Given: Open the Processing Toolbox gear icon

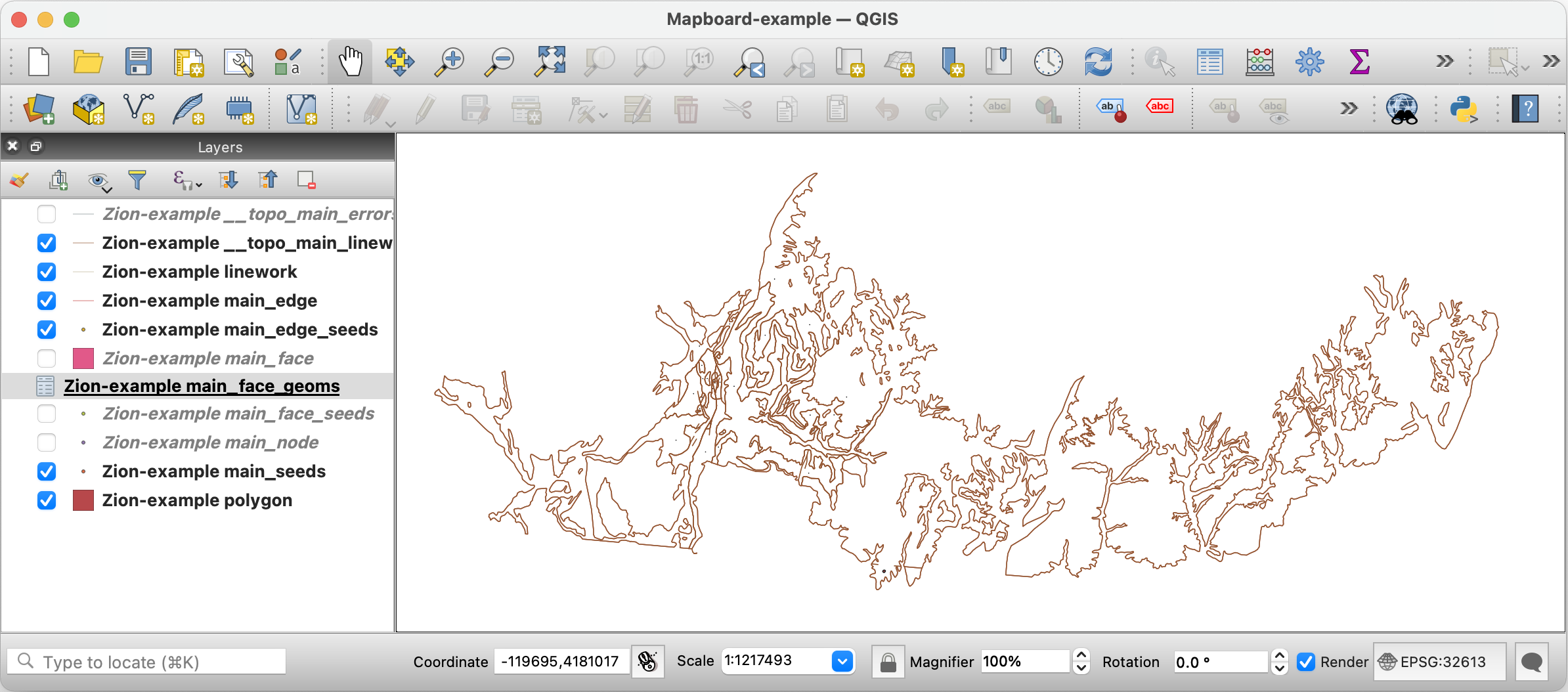Looking at the screenshot, I should click(x=1309, y=62).
